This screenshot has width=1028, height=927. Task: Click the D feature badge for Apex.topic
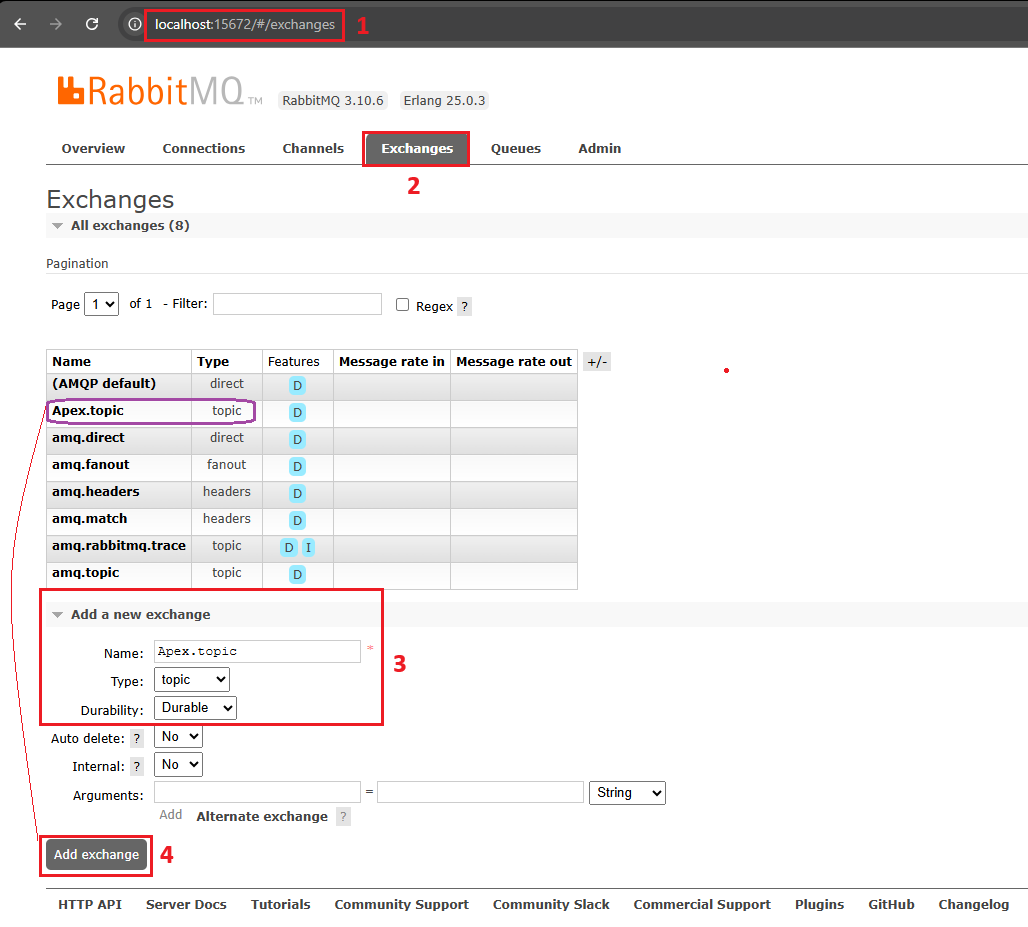(x=297, y=412)
